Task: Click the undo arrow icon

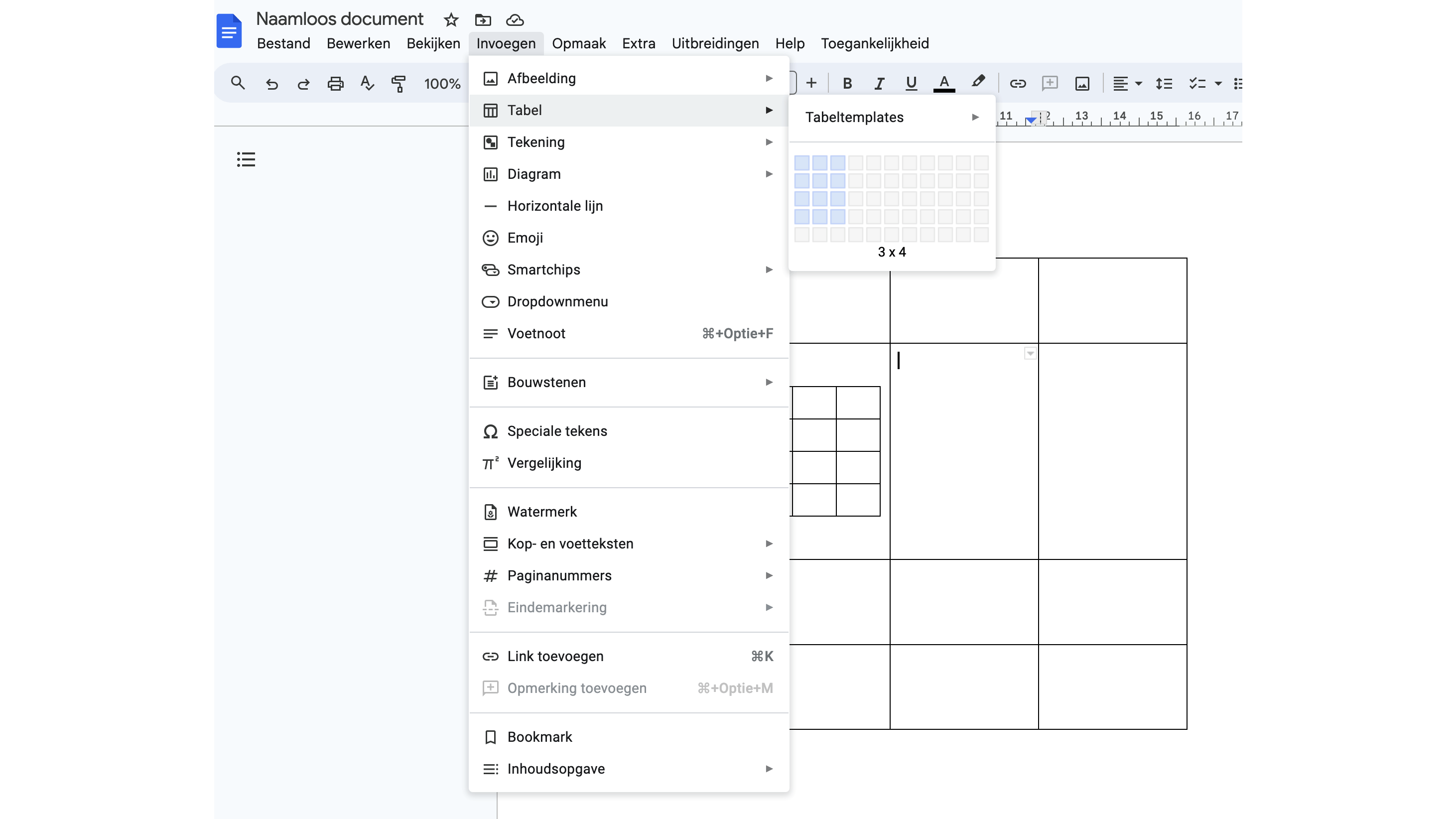Action: (x=272, y=84)
